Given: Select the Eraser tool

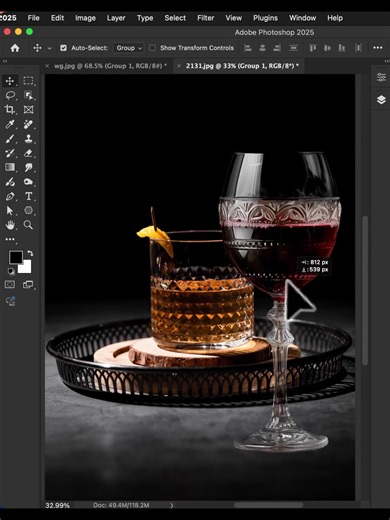Looking at the screenshot, I should (28, 153).
